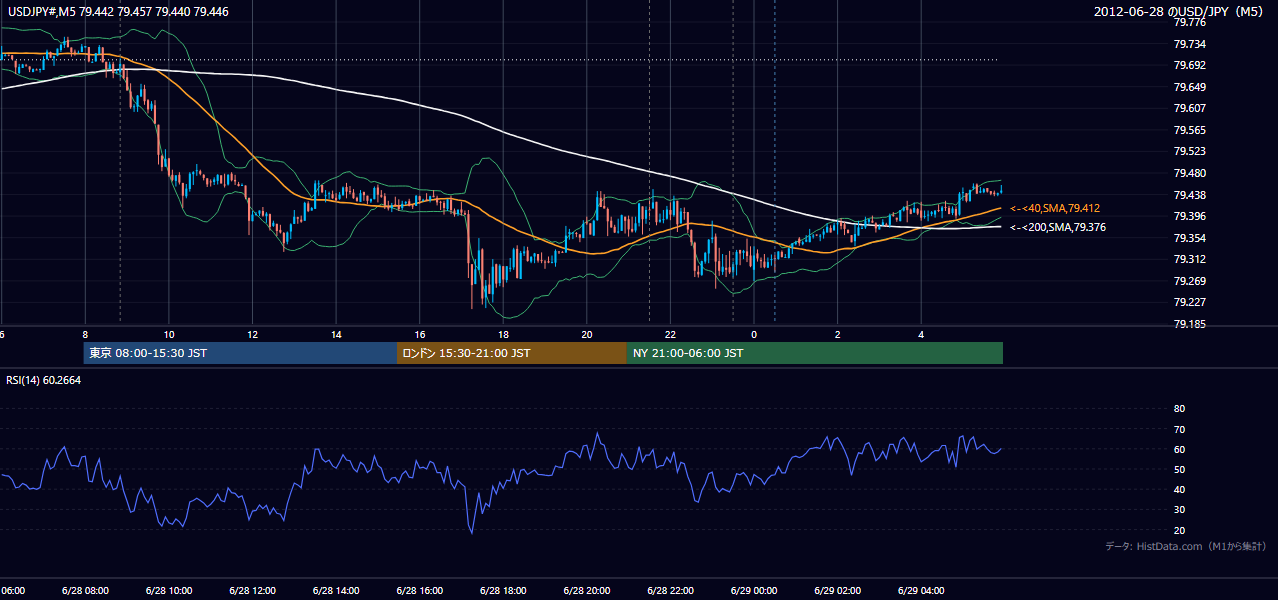Click the HistData.com data source credit
1278x600 pixels.
[1186, 546]
